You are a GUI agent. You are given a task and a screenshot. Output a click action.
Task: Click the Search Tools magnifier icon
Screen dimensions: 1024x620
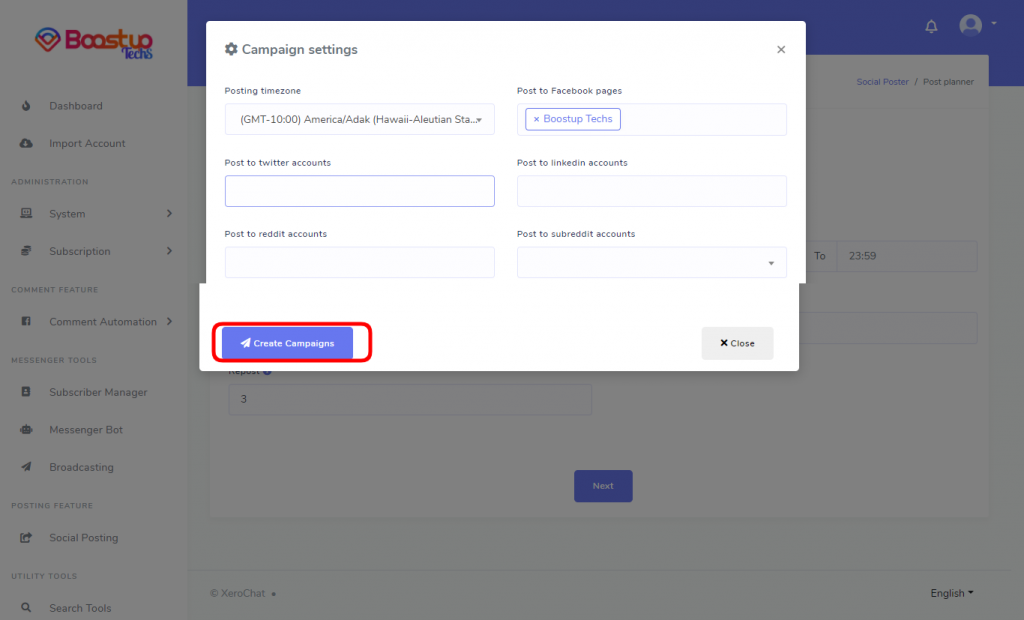coord(26,608)
